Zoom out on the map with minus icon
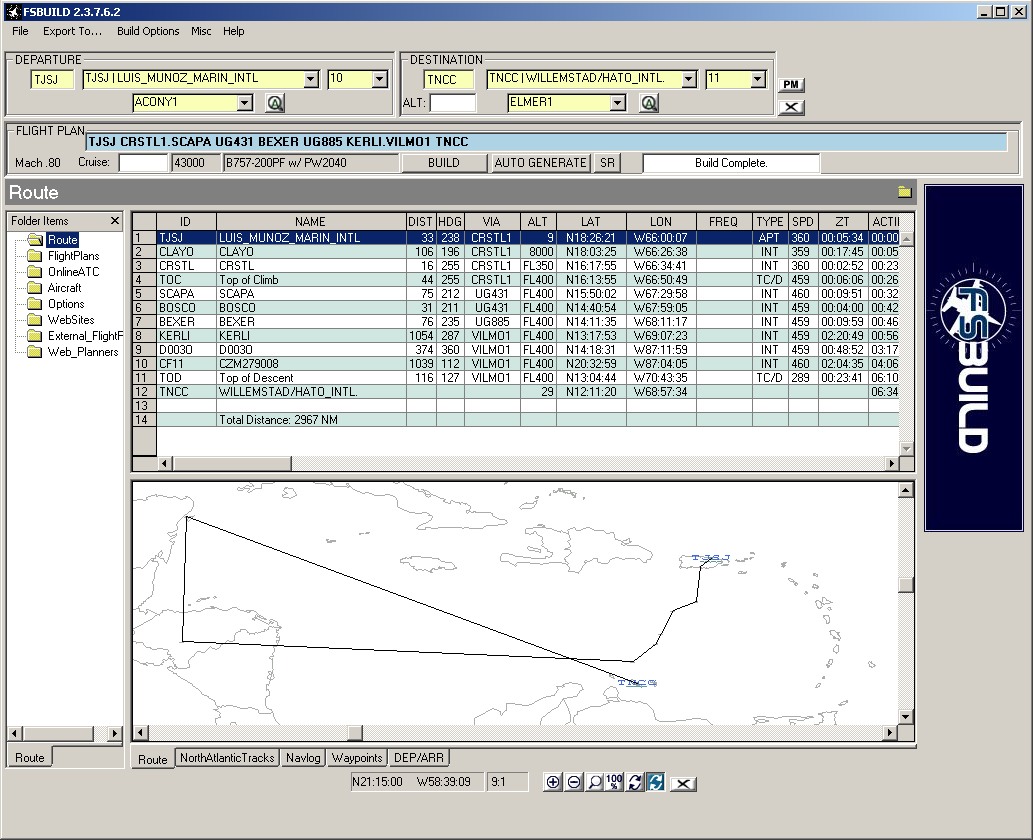 (x=574, y=782)
